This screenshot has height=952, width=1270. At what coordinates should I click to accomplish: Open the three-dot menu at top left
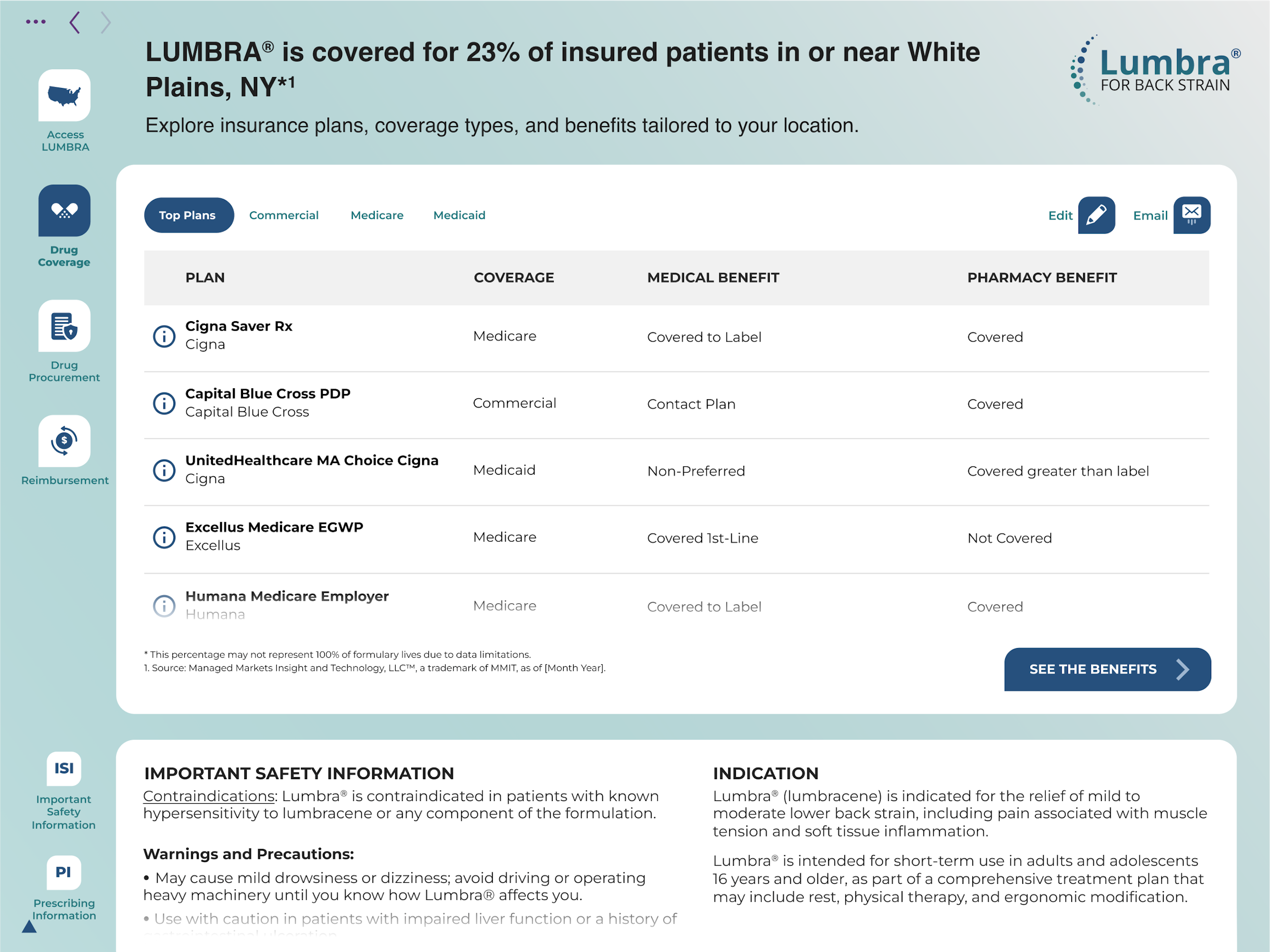35,22
